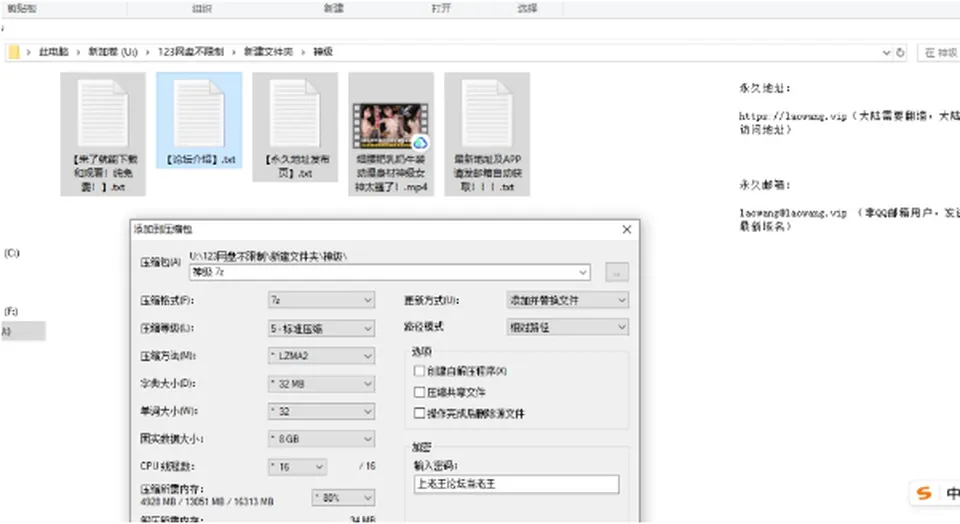The height and width of the screenshot is (524, 960).
Task: Go to 新加卷 (U:) in the breadcrumb
Action: 113,52
